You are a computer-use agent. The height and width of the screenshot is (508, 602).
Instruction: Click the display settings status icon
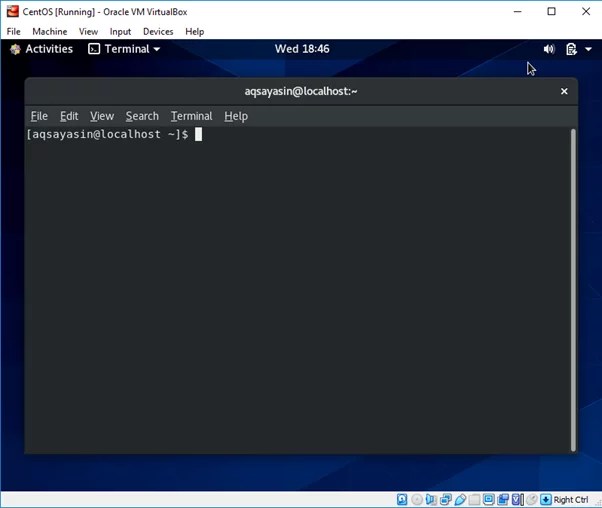point(489,499)
